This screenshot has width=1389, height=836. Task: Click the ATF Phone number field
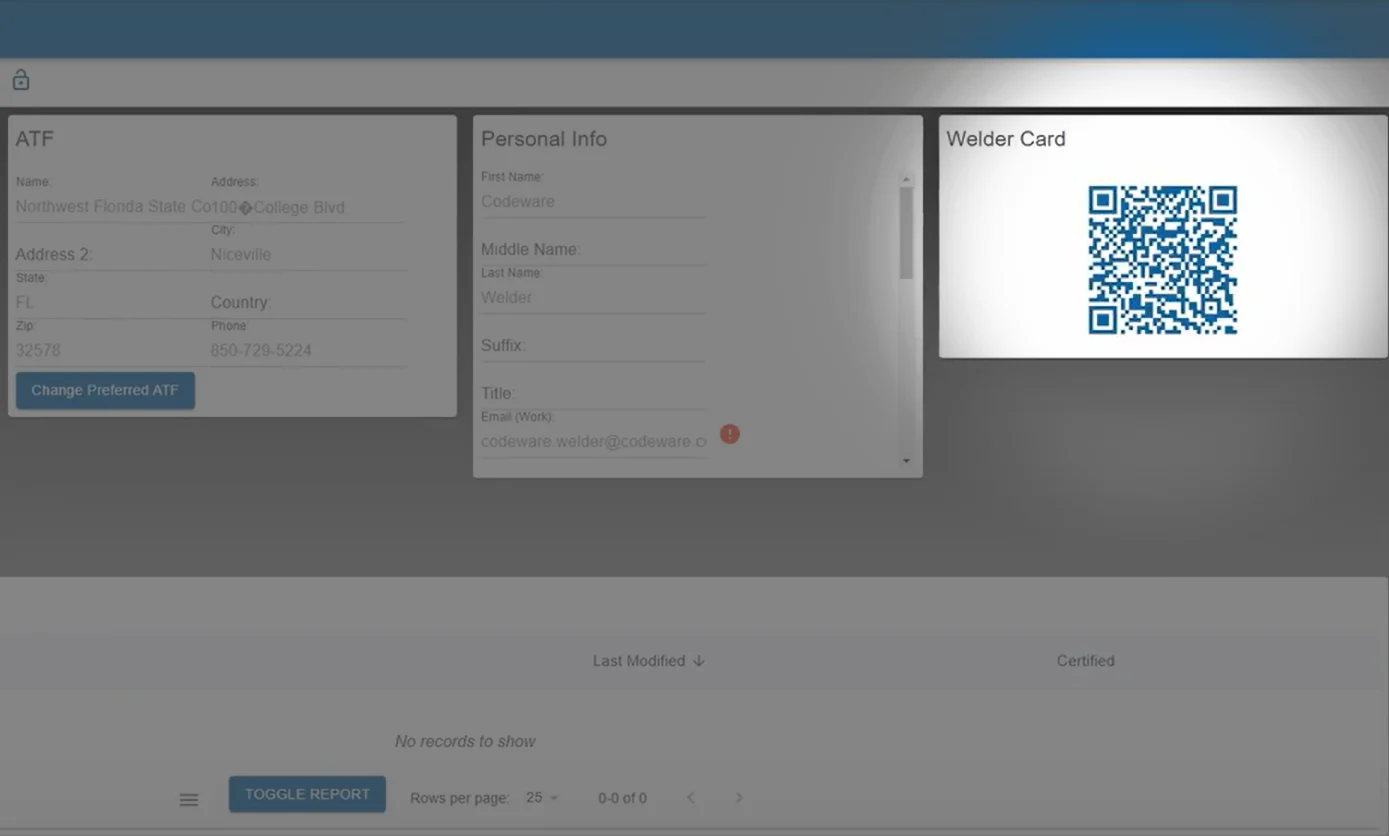(306, 351)
